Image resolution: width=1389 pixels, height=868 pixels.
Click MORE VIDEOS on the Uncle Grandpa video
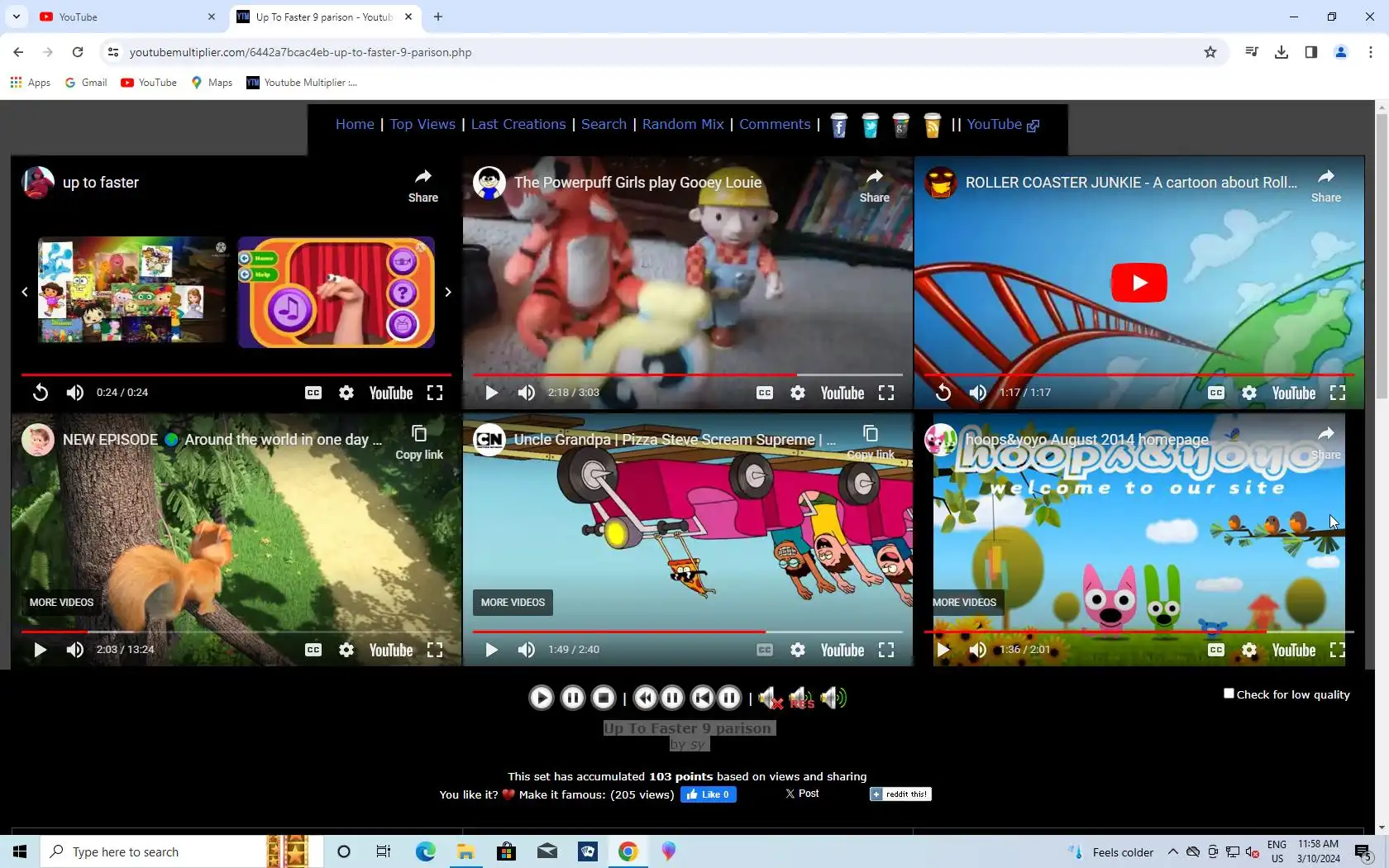(513, 603)
